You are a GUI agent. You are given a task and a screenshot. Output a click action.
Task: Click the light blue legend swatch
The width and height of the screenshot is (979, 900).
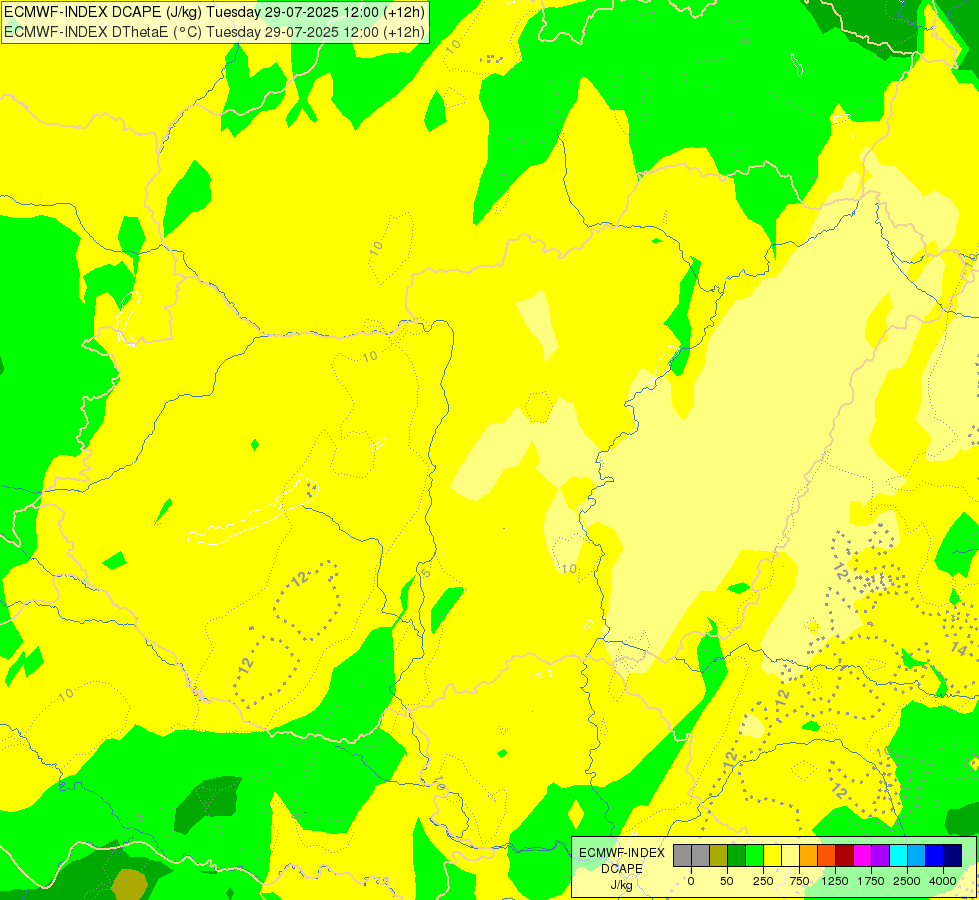pos(917,855)
